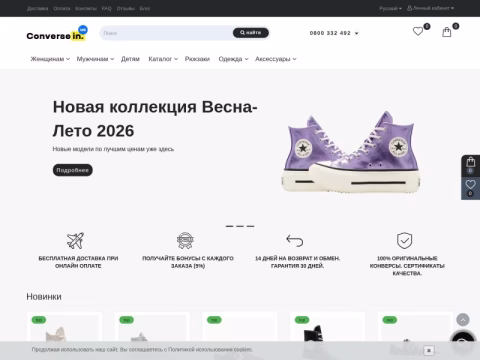Click the 100% ОРИГИНАЛЬНЫЕ КОНВЕРСЫ text
The width and height of the screenshot is (480, 360).
(407, 266)
